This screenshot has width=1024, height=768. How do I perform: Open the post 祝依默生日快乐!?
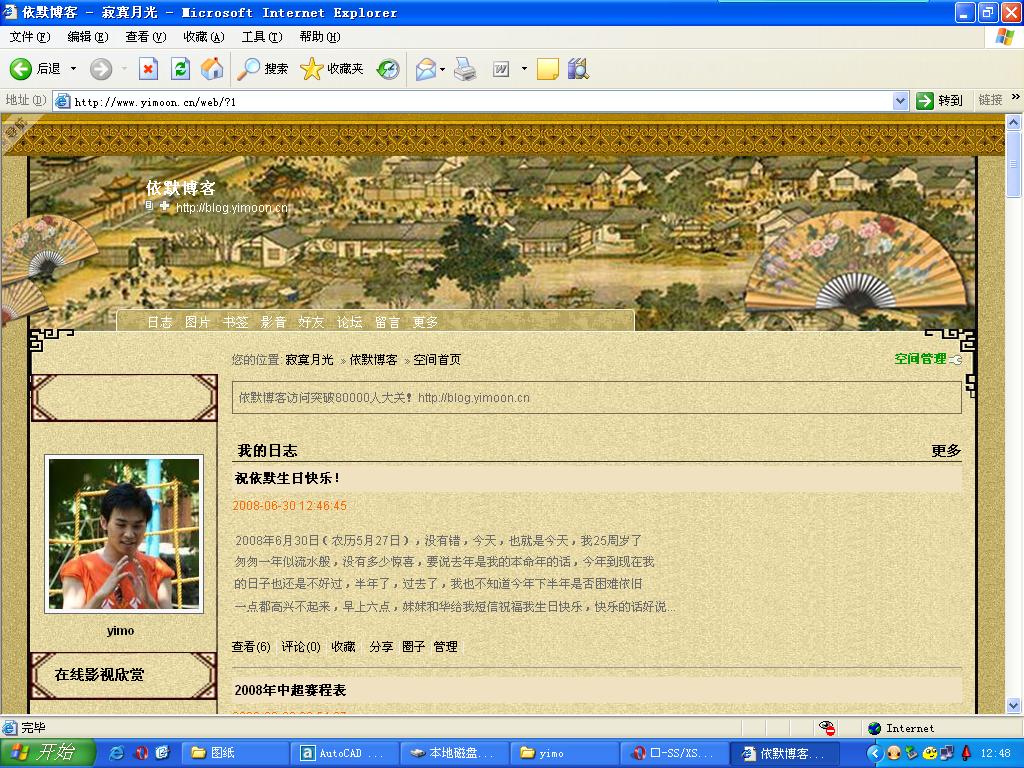point(287,478)
